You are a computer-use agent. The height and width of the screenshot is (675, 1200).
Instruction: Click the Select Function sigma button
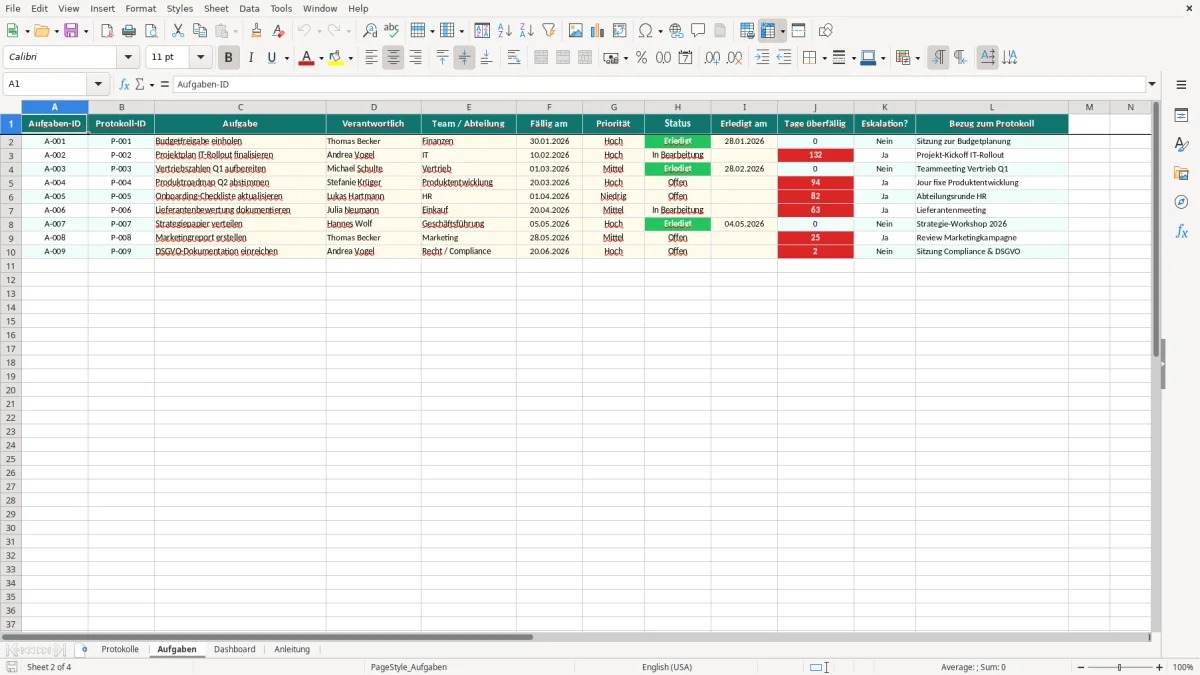click(x=140, y=85)
